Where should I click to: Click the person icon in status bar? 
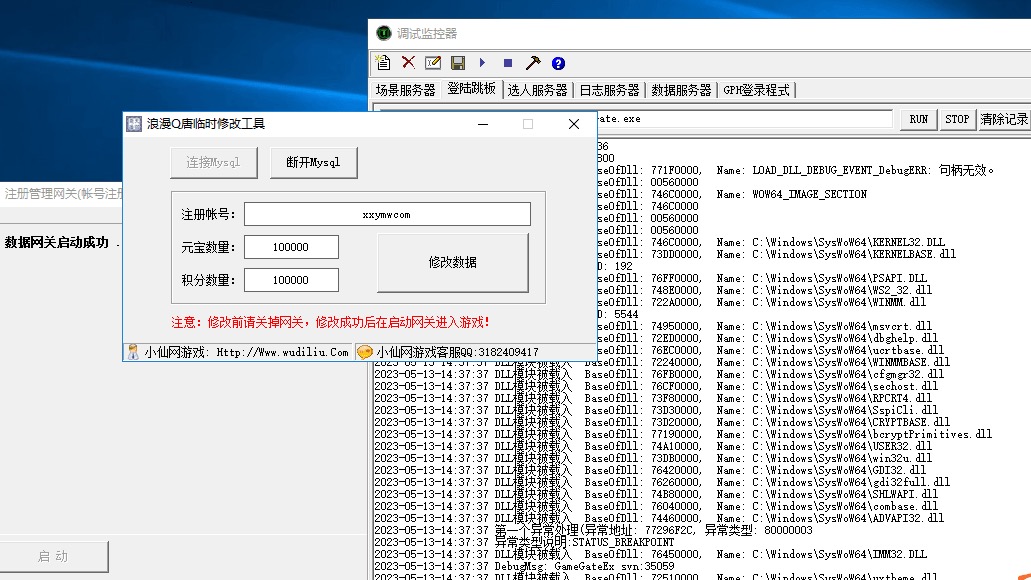coord(133,352)
